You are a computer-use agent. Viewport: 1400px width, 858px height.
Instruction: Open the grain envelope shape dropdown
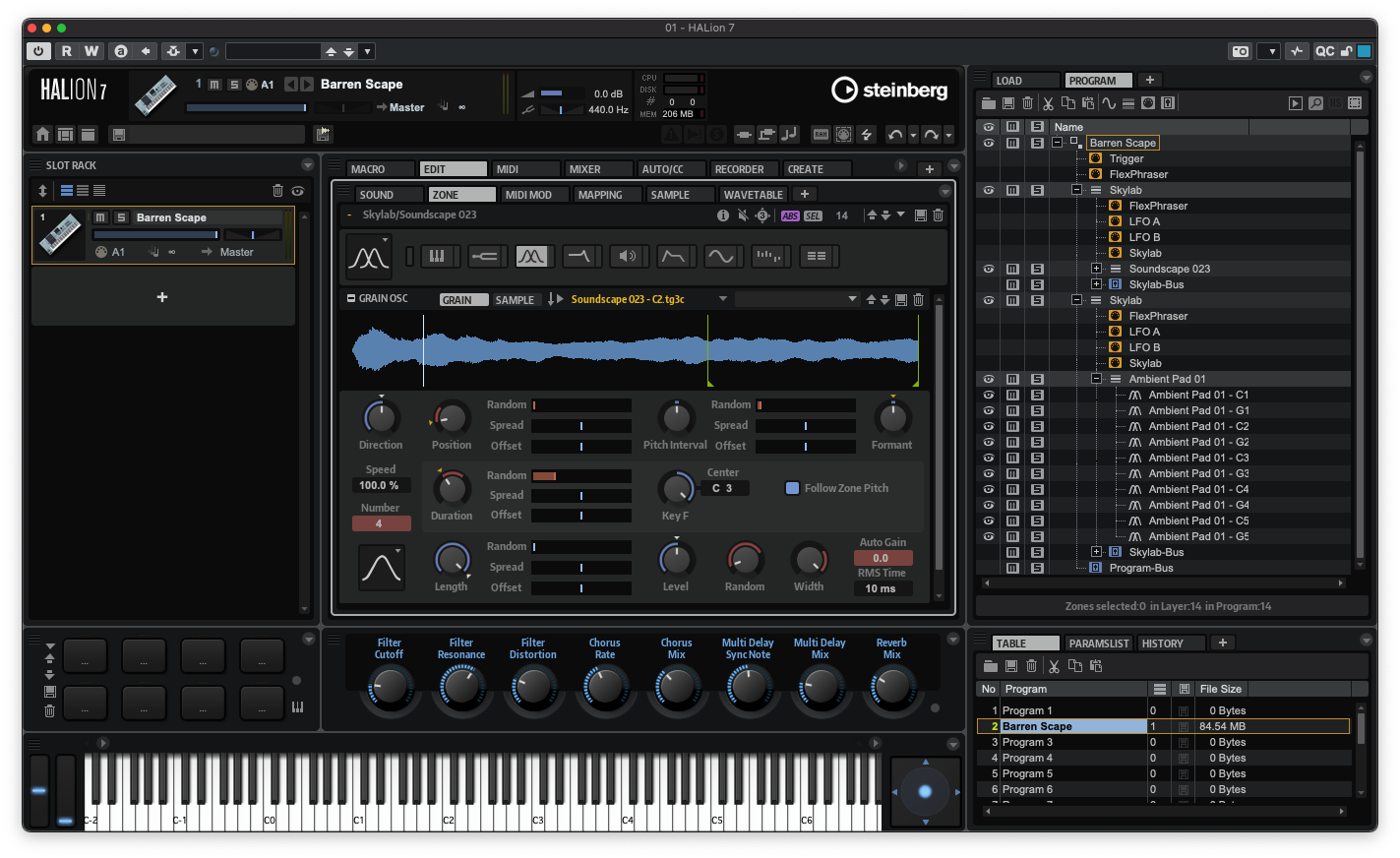click(381, 568)
